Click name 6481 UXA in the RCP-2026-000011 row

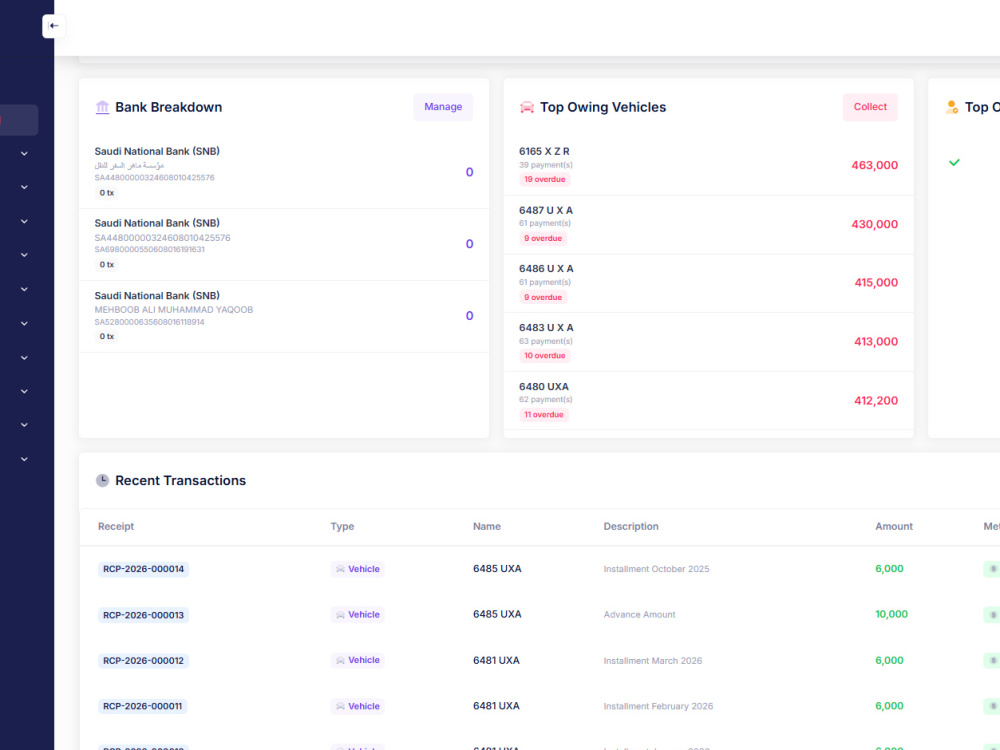click(496, 706)
